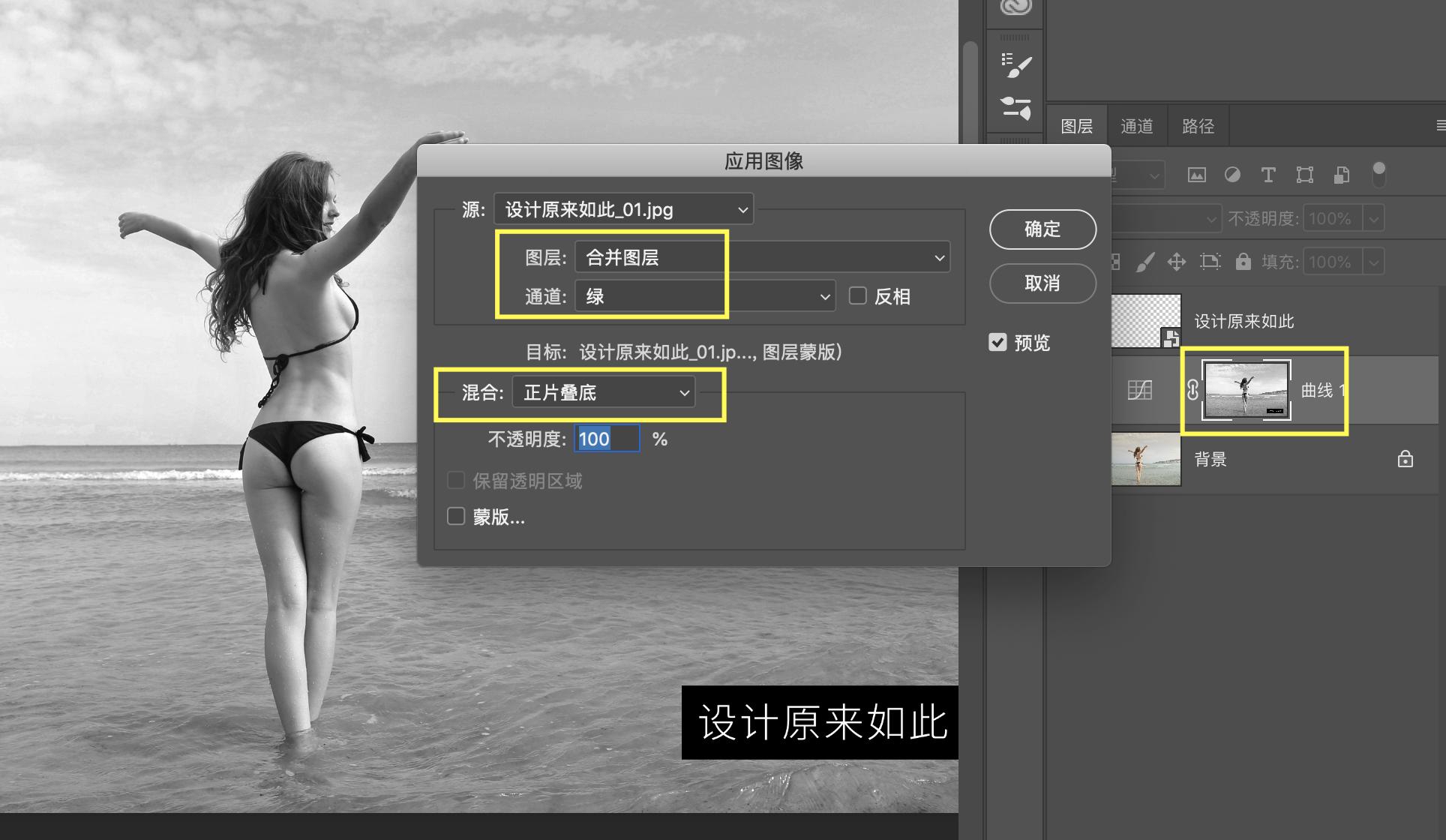The image size is (1446, 840).
Task: Click the lock-all padlock icon above fill
Action: 1245,262
